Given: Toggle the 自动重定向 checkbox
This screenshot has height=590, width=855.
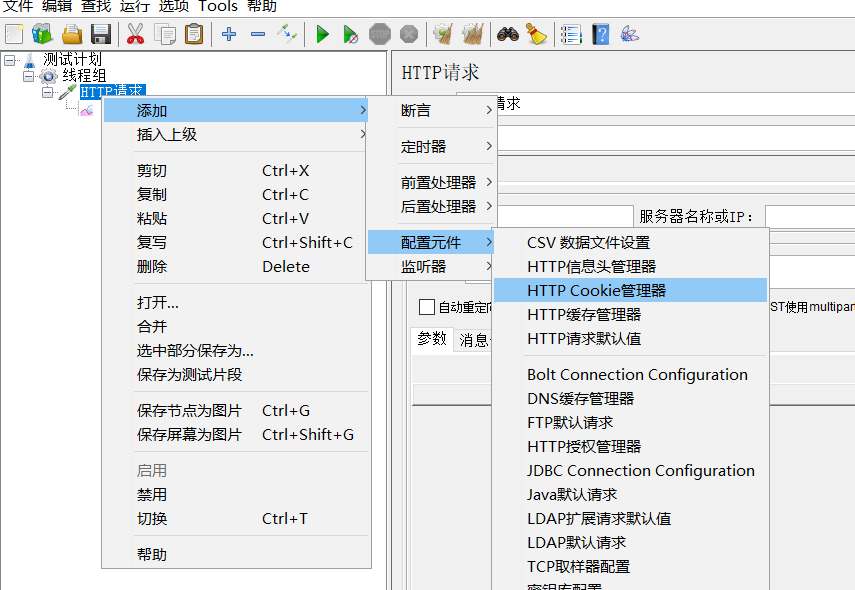Looking at the screenshot, I should [427, 307].
